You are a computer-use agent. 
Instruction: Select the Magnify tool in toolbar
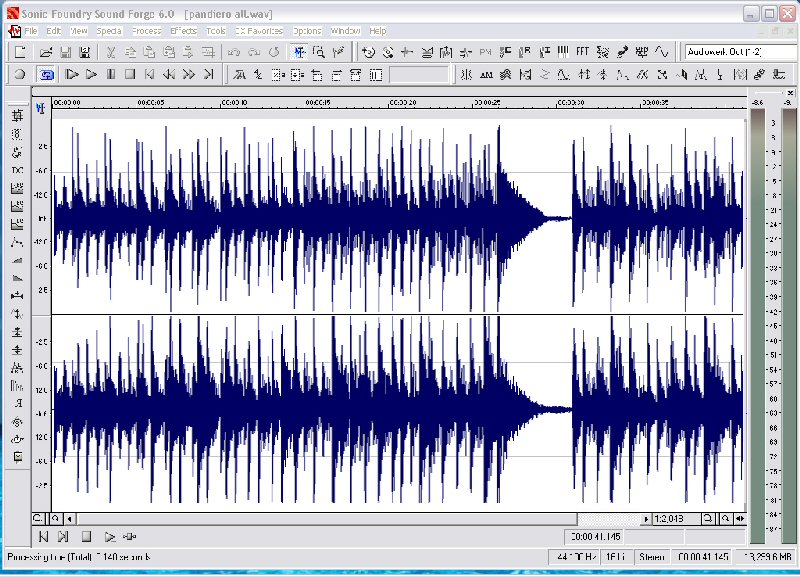point(319,52)
